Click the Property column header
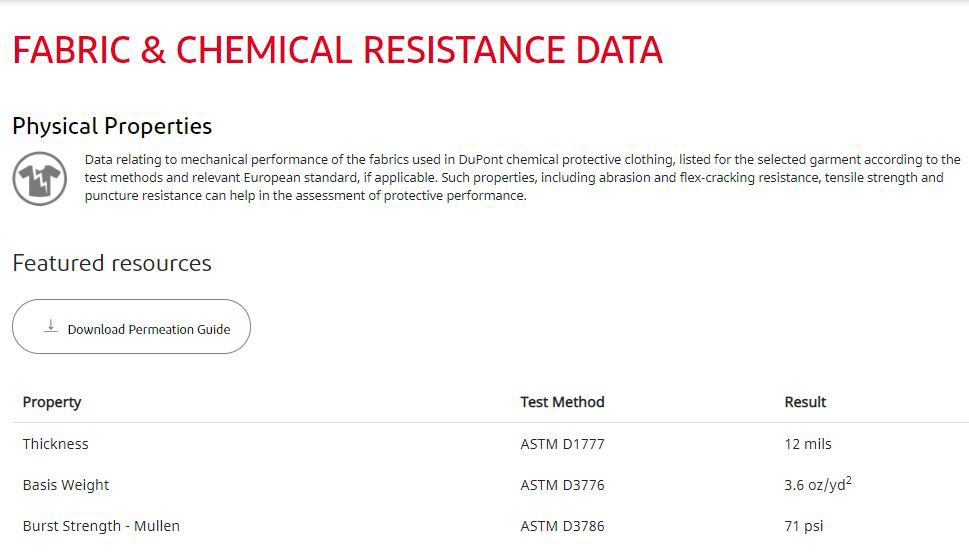This screenshot has height=554, width=969. click(52, 402)
